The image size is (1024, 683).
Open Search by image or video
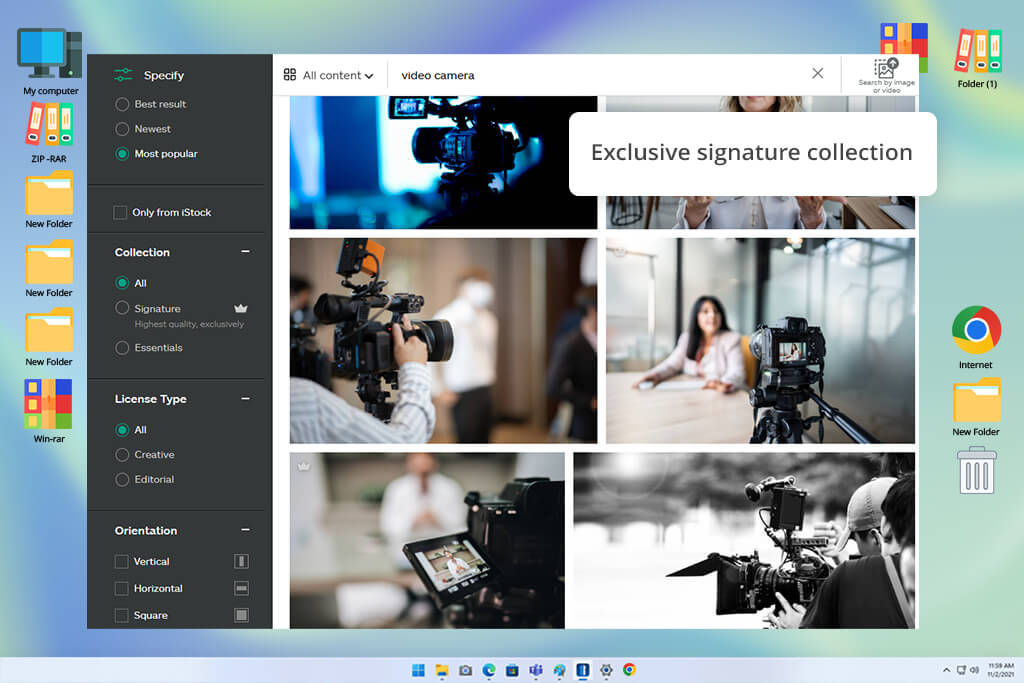pyautogui.click(x=886, y=76)
